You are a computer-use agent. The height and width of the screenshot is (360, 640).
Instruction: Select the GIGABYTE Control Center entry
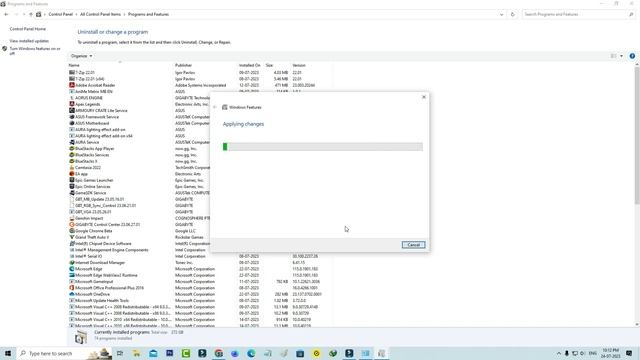107,224
